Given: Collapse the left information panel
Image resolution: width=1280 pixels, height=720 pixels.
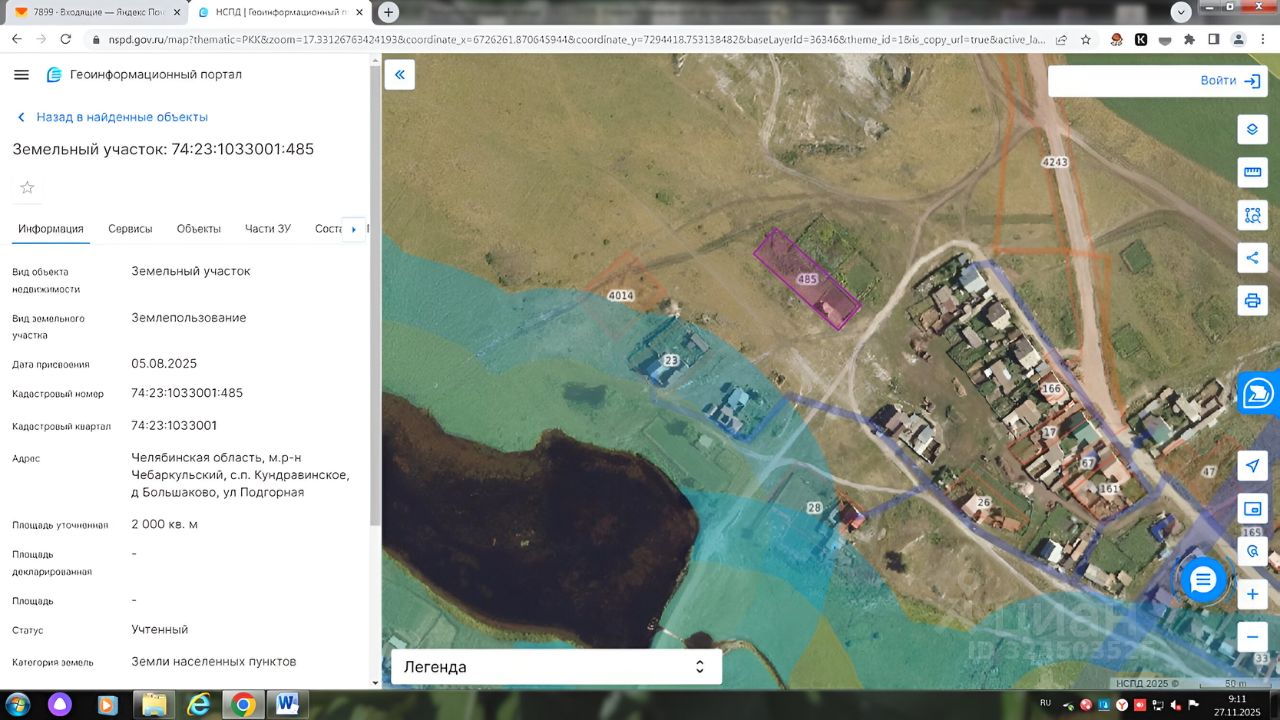Looking at the screenshot, I should tap(400, 75).
